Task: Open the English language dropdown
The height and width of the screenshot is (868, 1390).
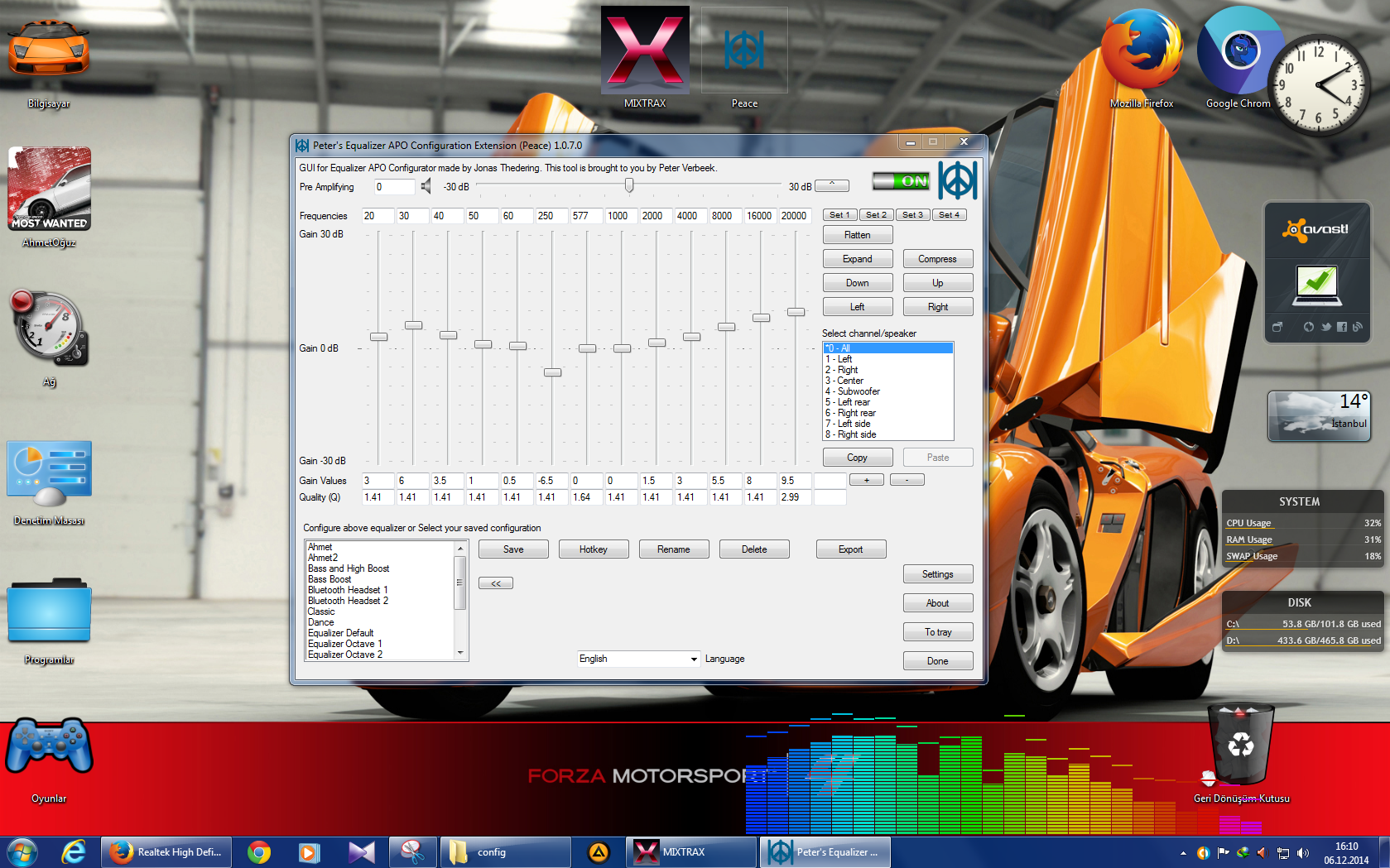Action: [x=639, y=659]
